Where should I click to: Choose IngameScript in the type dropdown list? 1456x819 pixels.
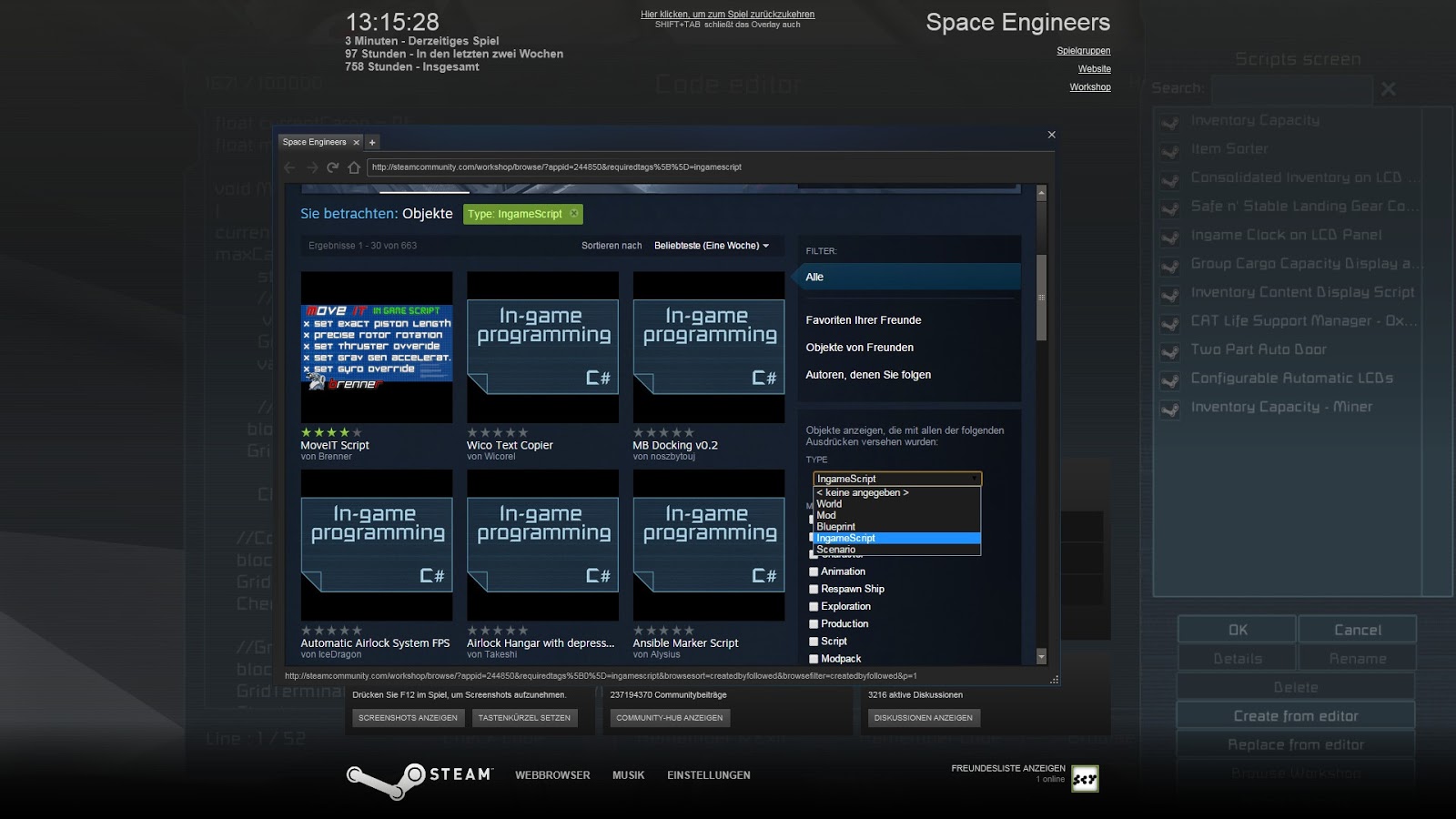[897, 538]
